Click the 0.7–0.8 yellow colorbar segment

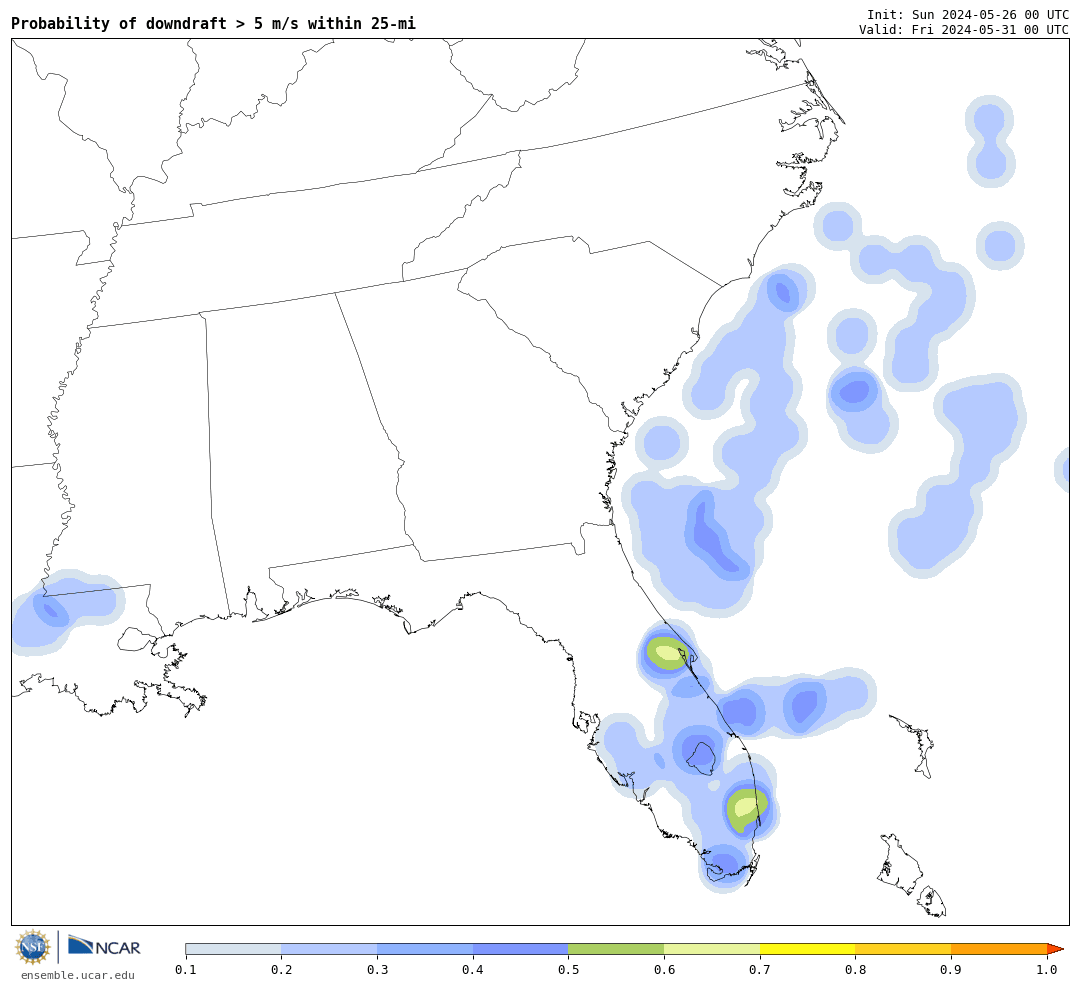pos(808,949)
